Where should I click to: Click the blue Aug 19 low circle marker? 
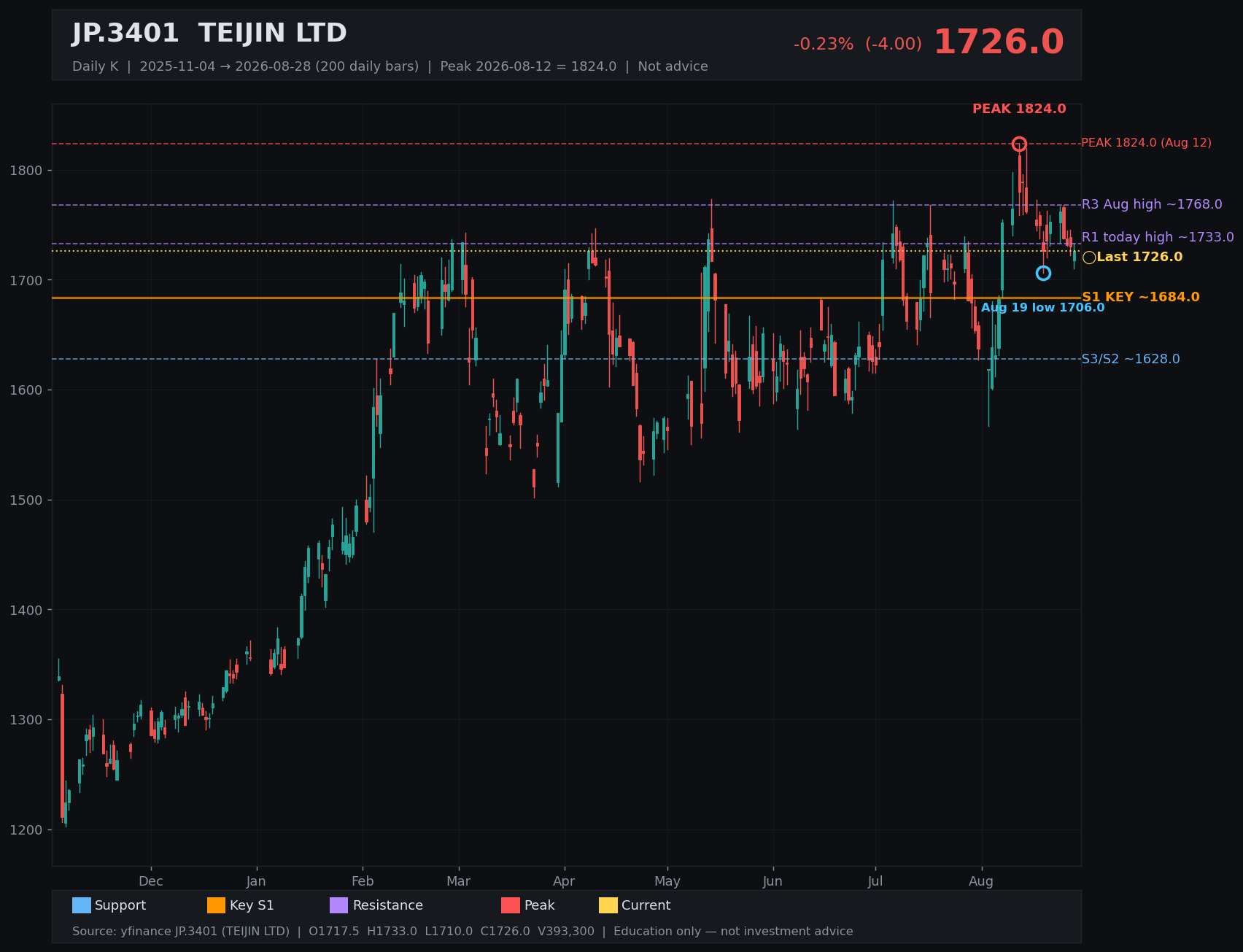coord(1043,273)
